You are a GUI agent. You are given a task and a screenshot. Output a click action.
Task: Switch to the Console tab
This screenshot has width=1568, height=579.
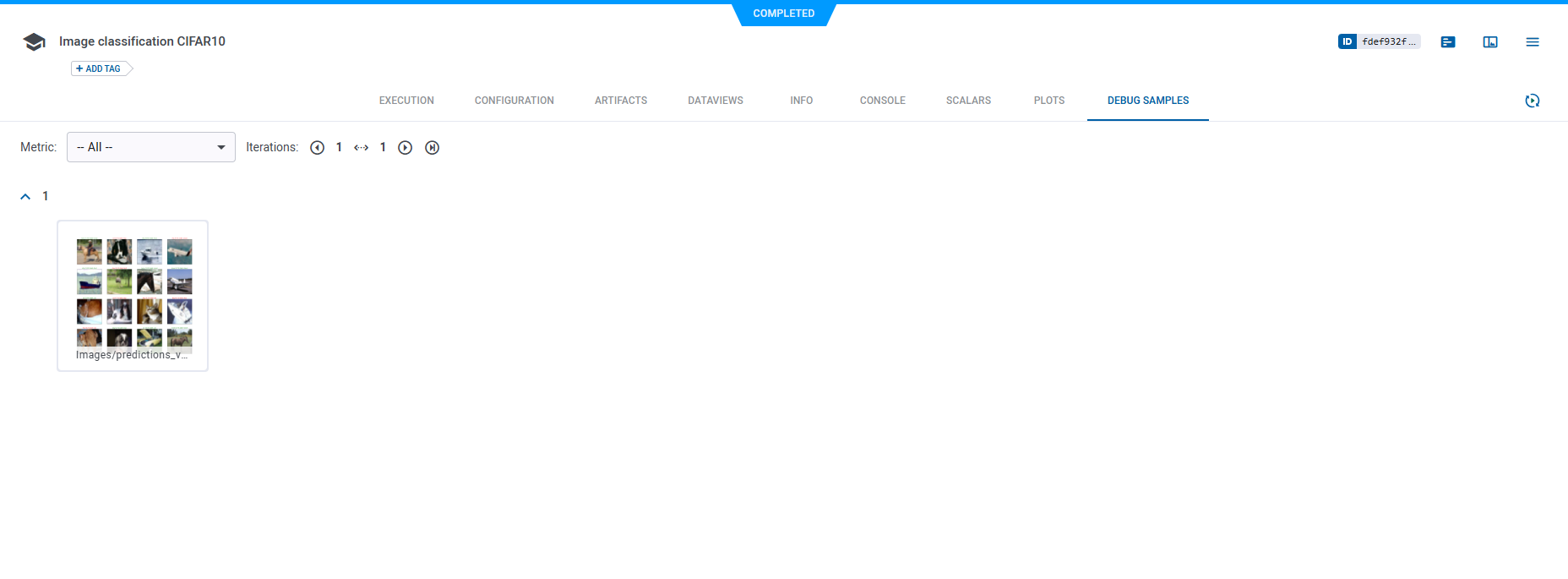pyautogui.click(x=882, y=101)
